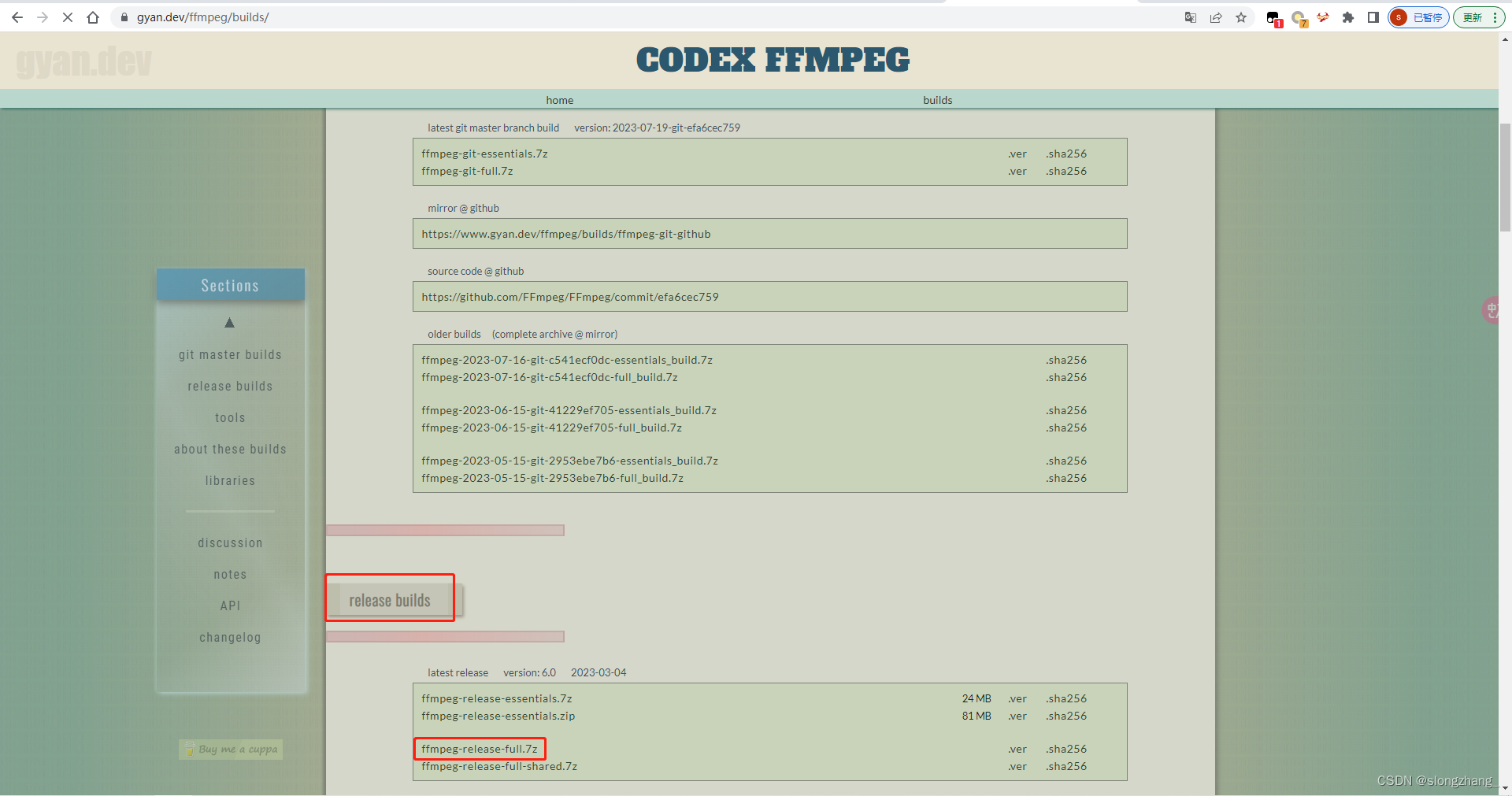The width and height of the screenshot is (1512, 796).
Task: Go to libraries section
Action: pyautogui.click(x=230, y=481)
